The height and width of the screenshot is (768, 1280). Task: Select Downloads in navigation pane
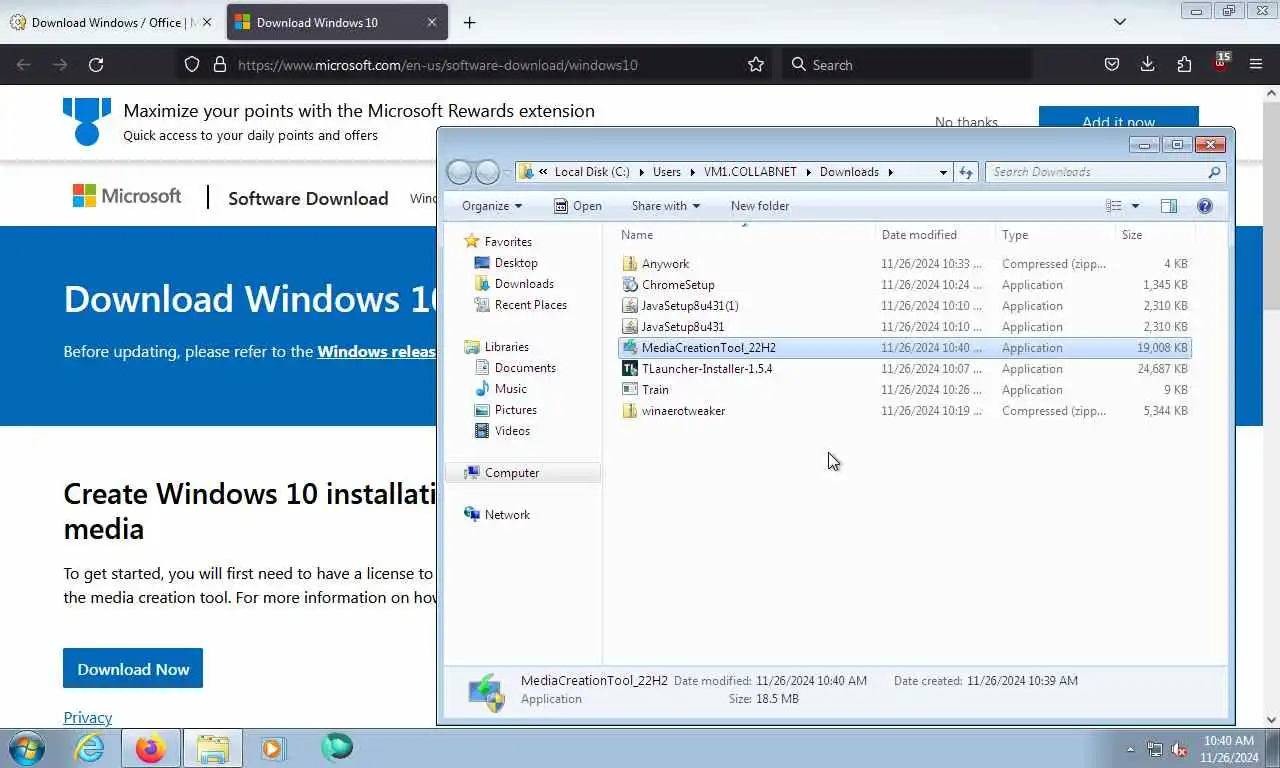point(514,284)
